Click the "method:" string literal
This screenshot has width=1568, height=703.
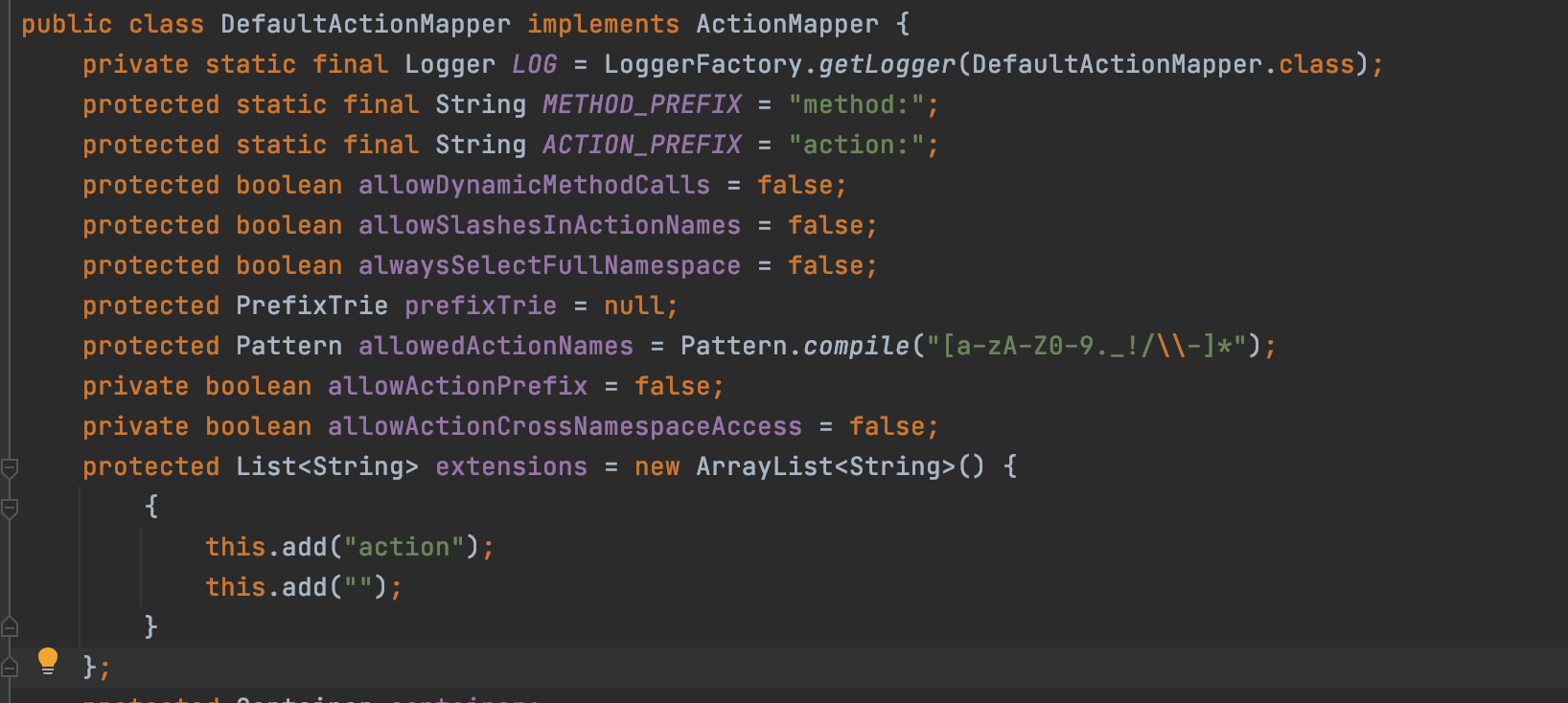pos(856,104)
